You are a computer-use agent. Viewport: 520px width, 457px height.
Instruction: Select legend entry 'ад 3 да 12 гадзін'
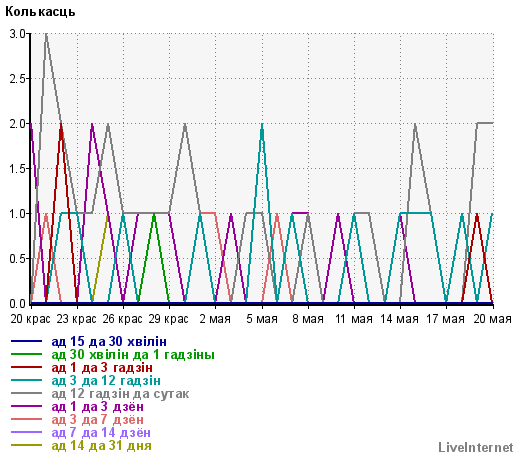pyautogui.click(x=106, y=380)
